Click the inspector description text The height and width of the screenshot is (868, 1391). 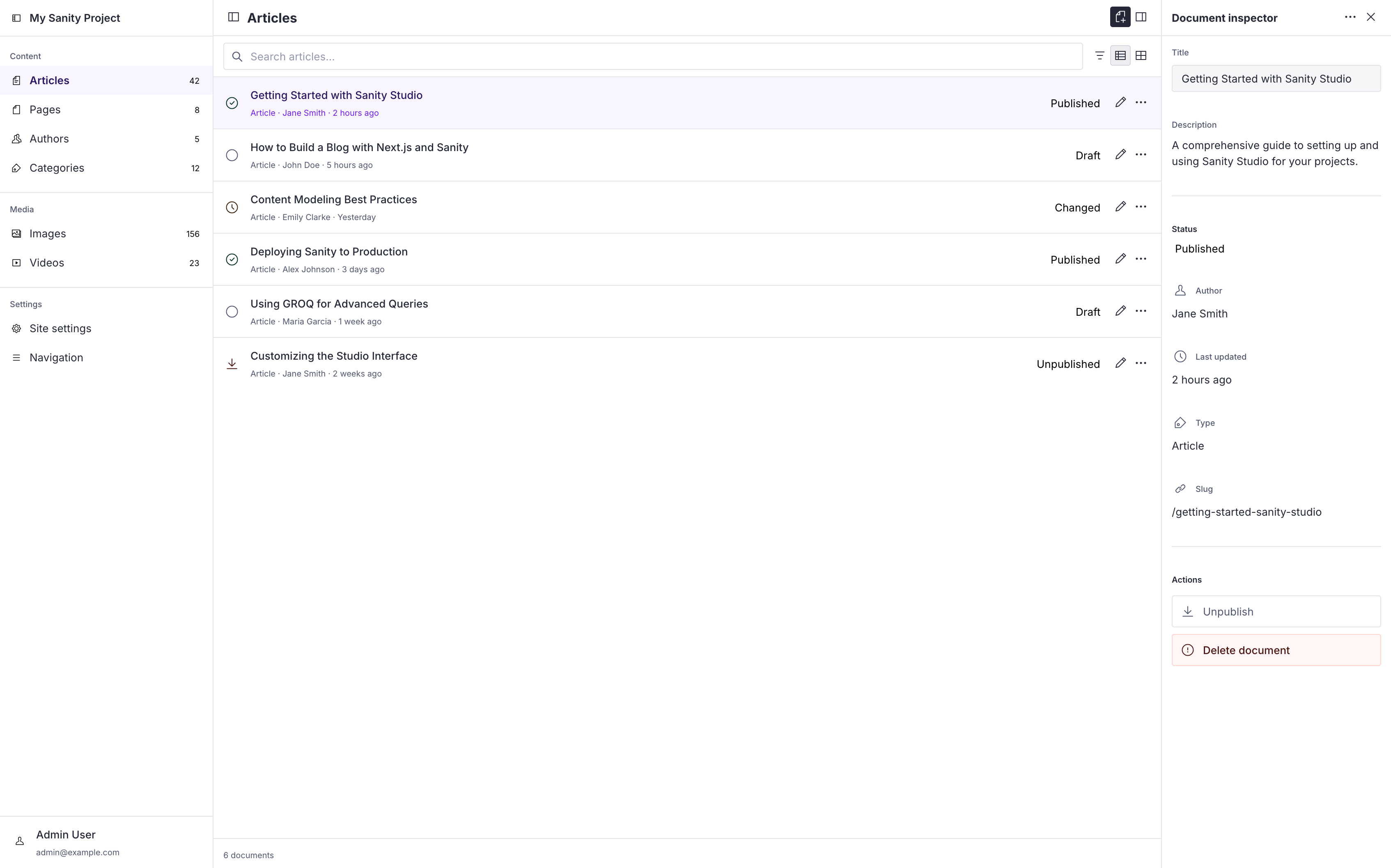click(1275, 153)
